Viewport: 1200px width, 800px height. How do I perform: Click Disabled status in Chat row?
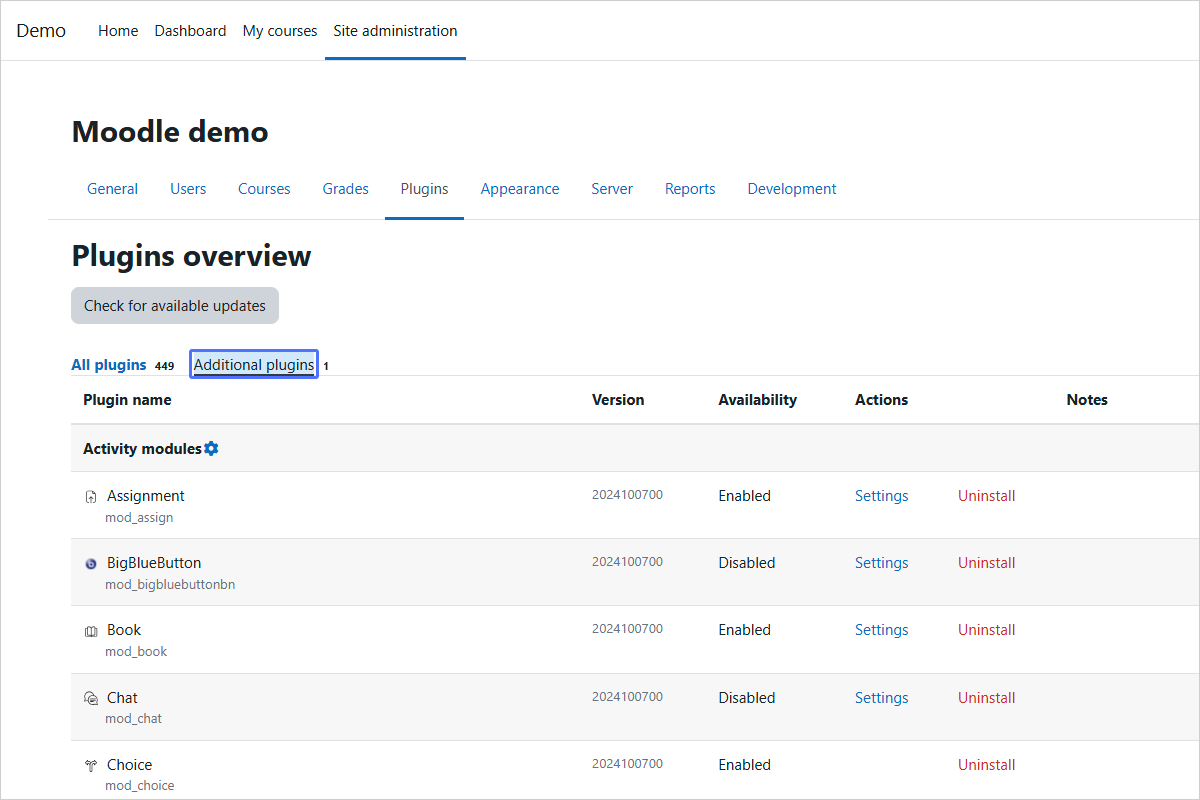tap(747, 698)
